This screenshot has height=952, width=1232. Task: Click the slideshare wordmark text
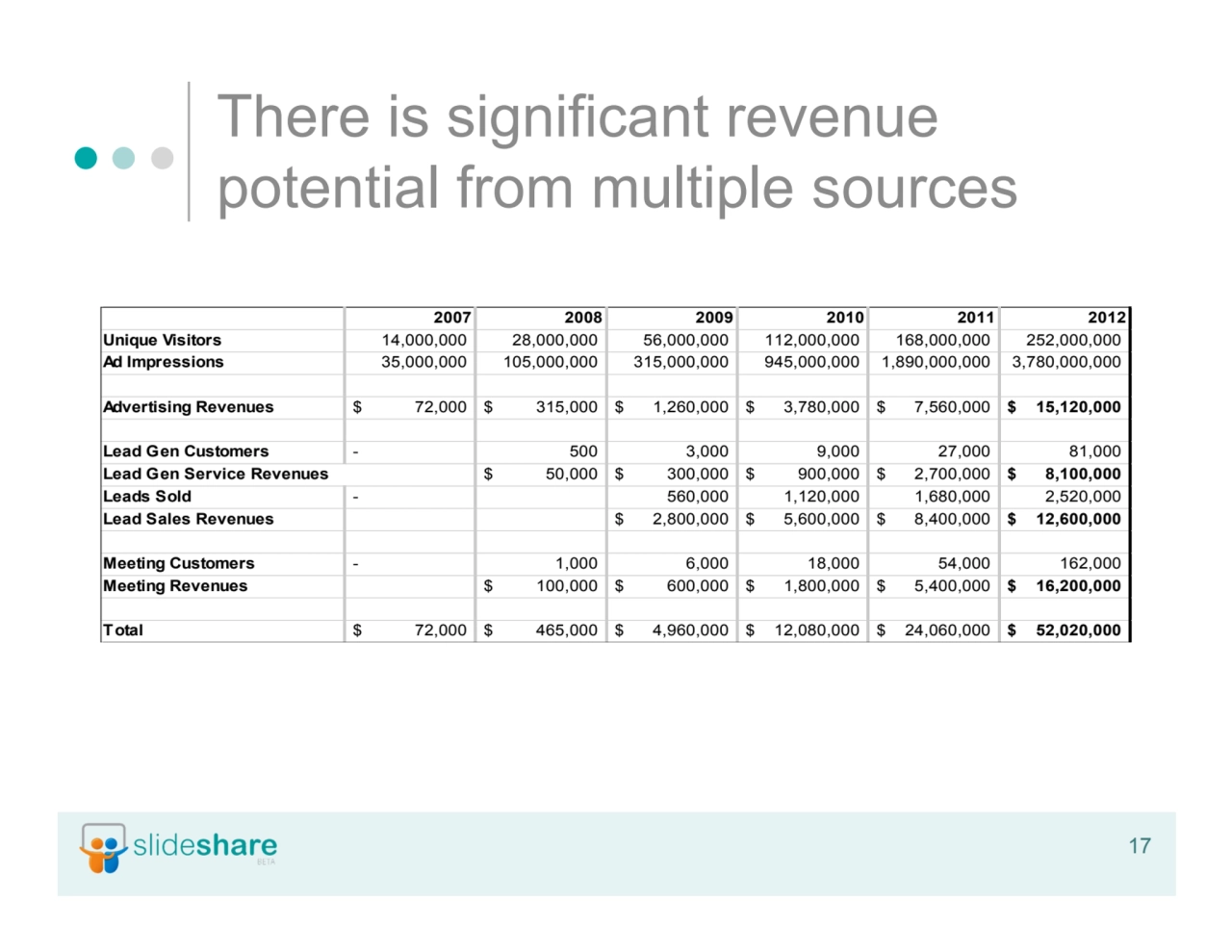click(x=205, y=846)
